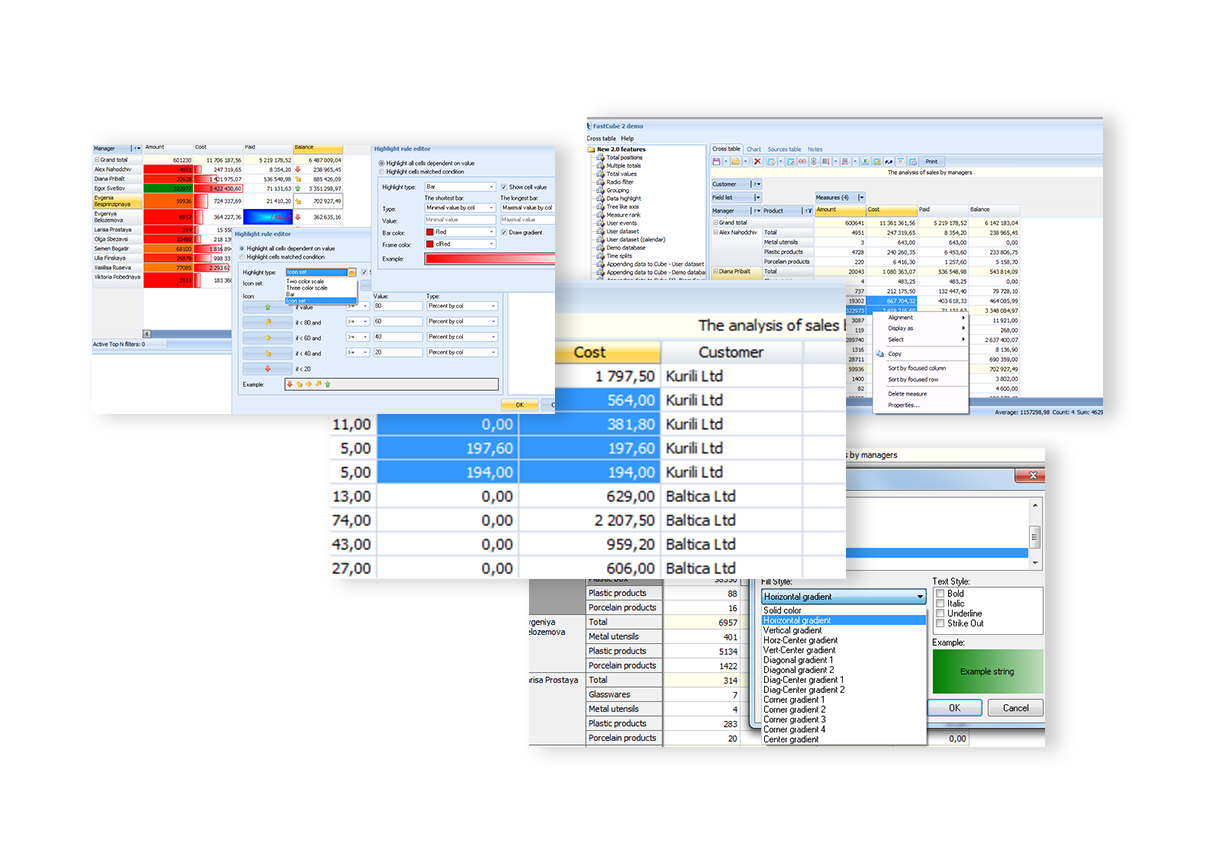Viewport: 1216px width, 844px height.
Task: Expand the Measures (4) dropdown
Action: (x=861, y=198)
